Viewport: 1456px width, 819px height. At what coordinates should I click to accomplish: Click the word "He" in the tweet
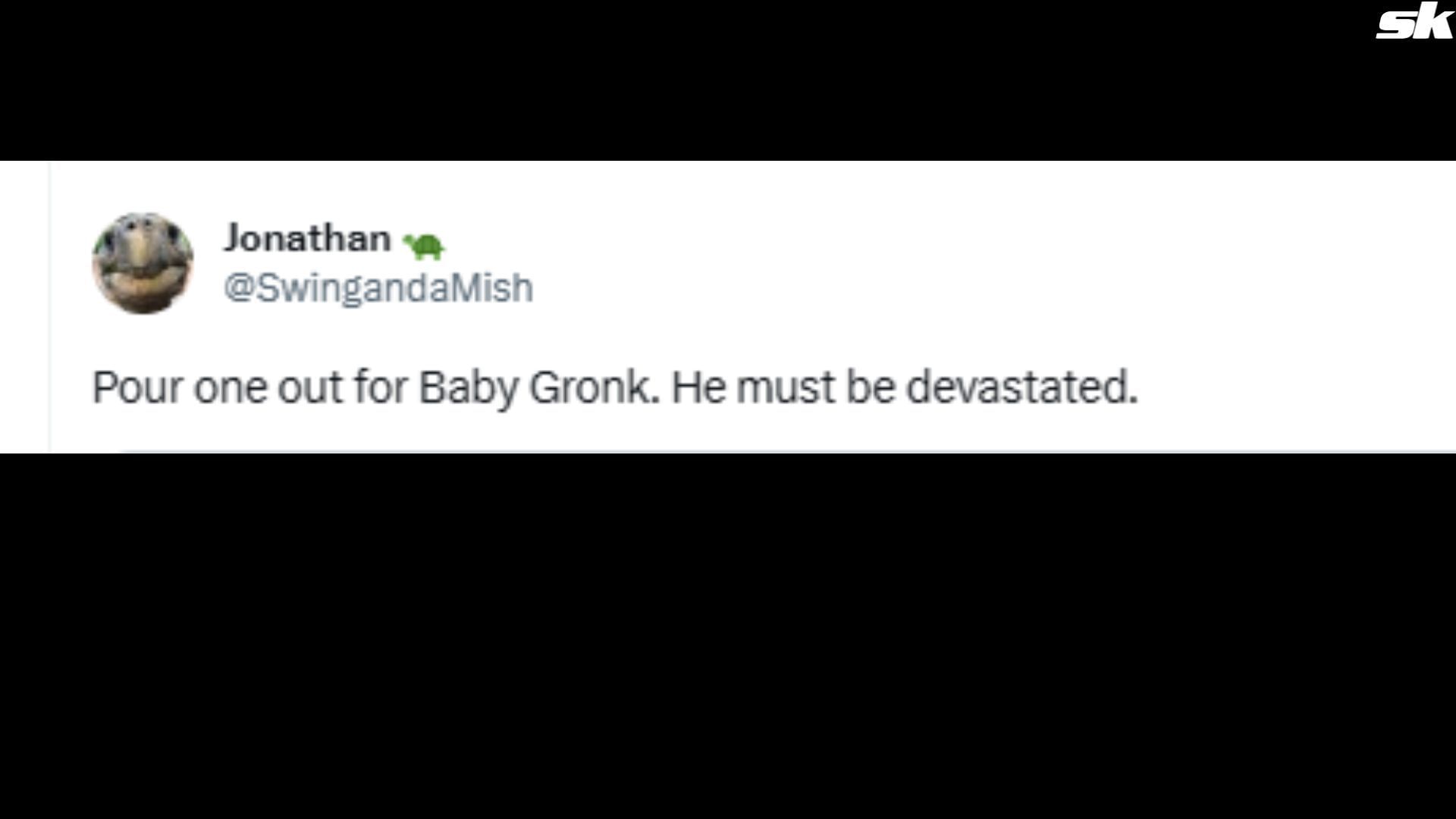(697, 388)
